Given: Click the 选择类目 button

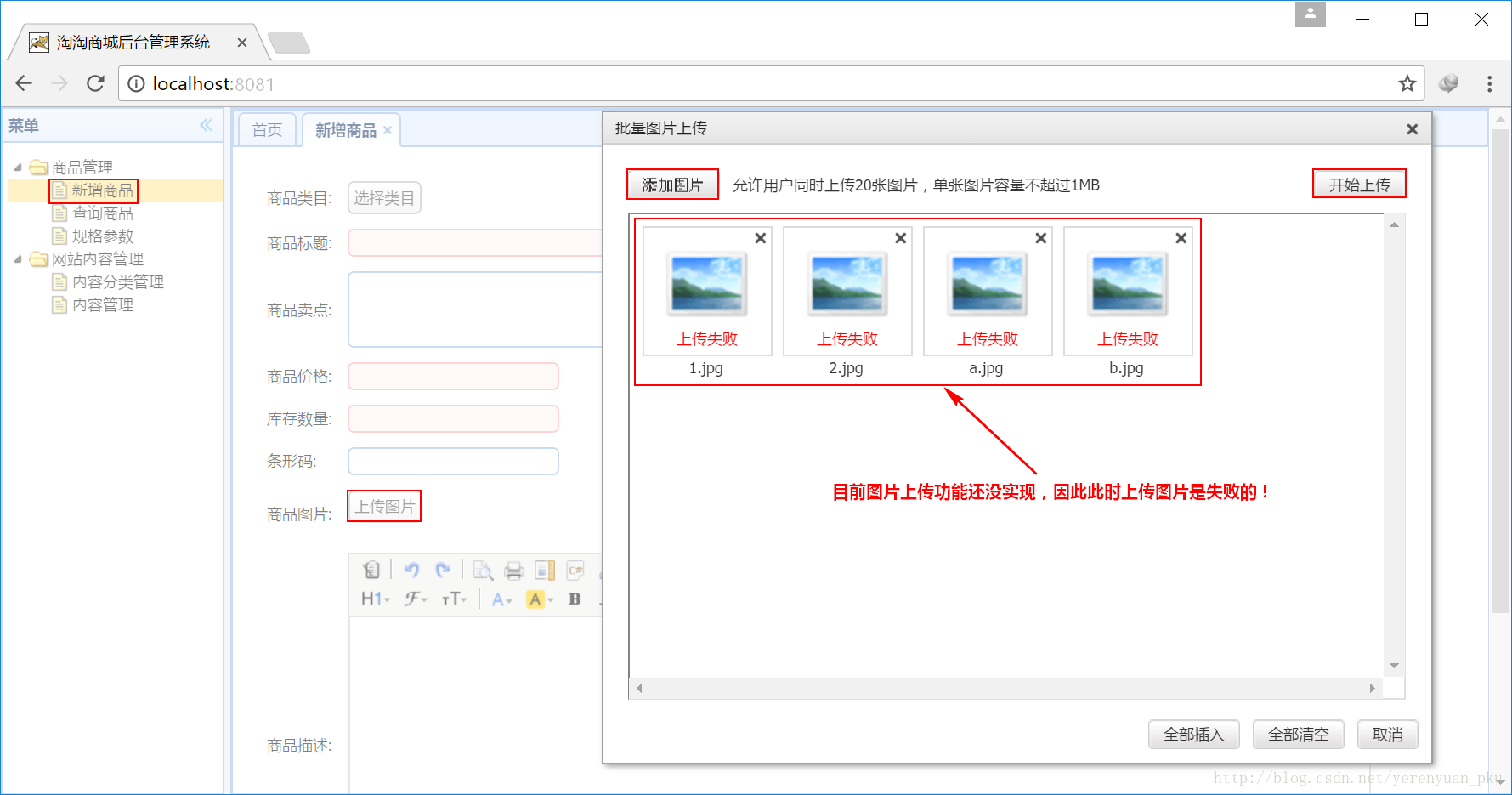Looking at the screenshot, I should point(384,198).
